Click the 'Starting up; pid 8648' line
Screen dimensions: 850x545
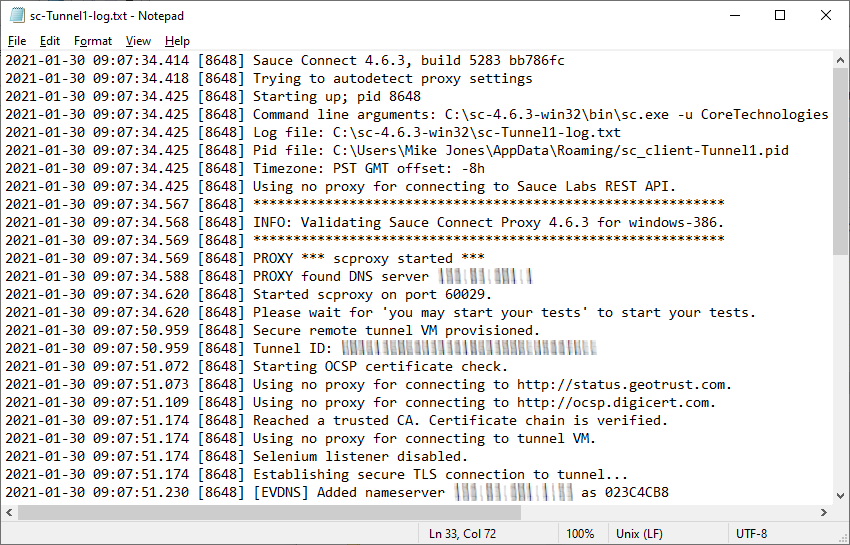coord(213,96)
